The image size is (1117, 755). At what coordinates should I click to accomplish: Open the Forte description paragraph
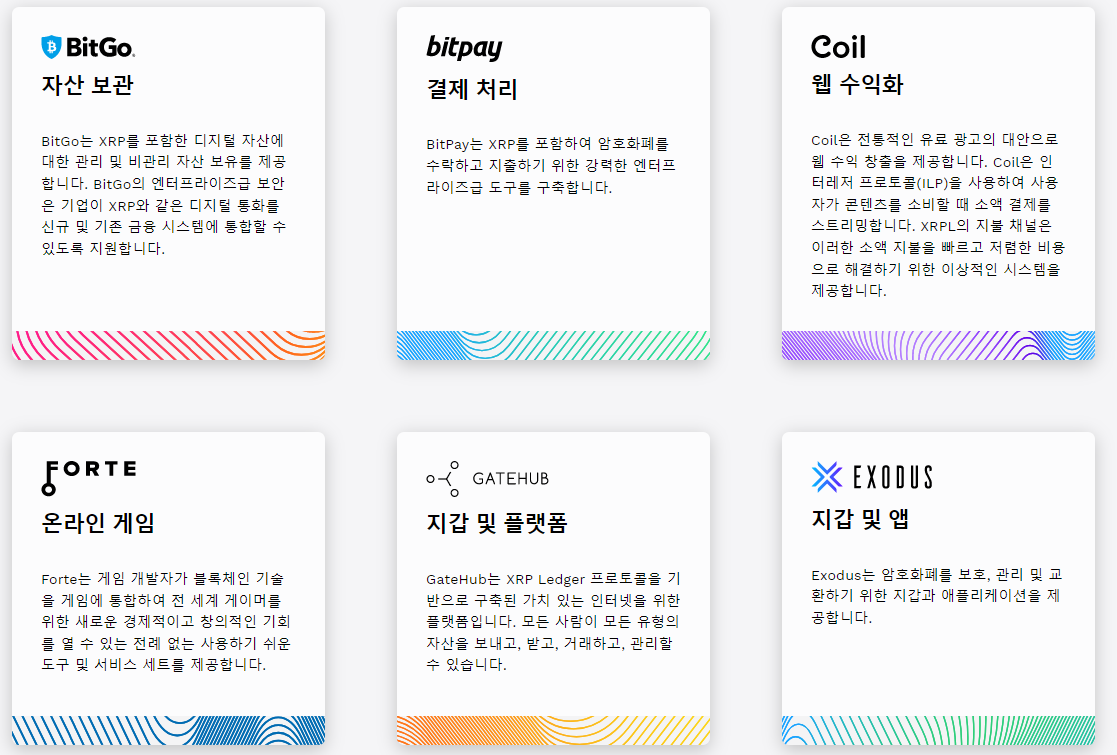(x=166, y=622)
